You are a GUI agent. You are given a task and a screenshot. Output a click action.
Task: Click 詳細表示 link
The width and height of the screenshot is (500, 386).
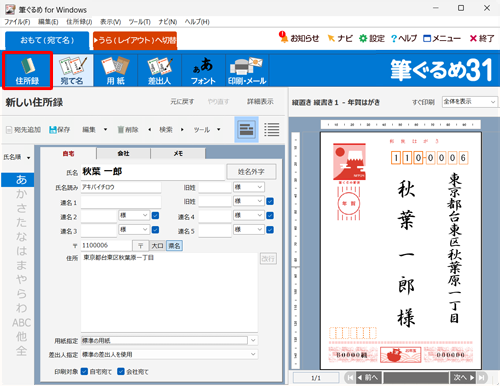click(260, 102)
